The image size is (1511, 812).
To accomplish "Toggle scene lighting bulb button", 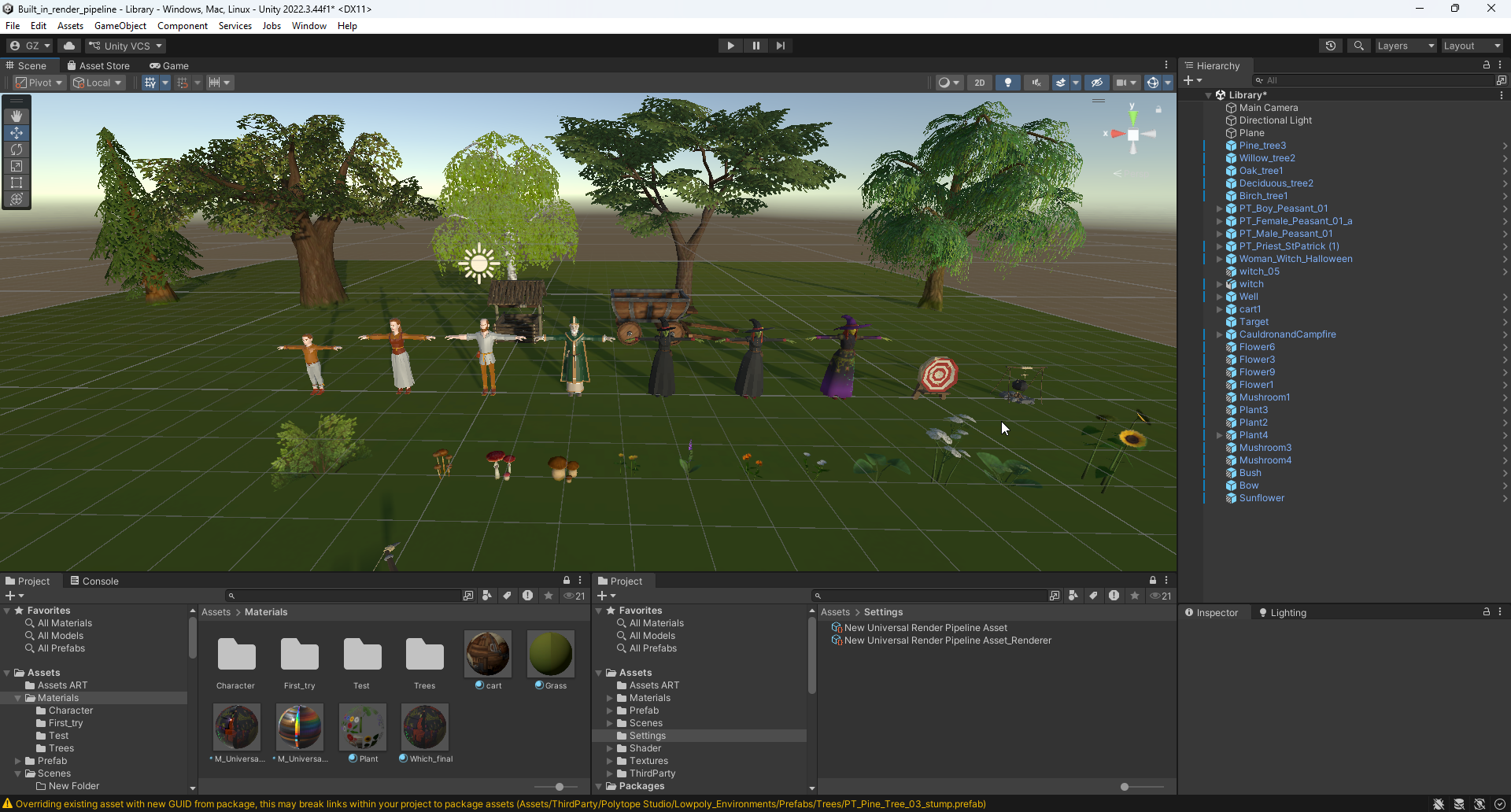I will click(x=1008, y=83).
